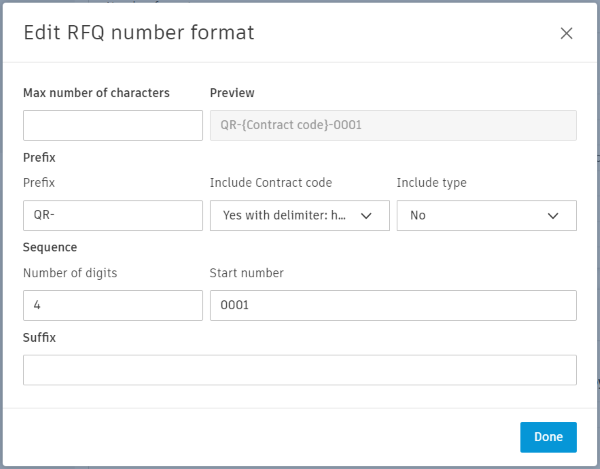Screen dimensions: 600x469
Task: Click the Edit RFQ number format title
Action: (x=138, y=33)
